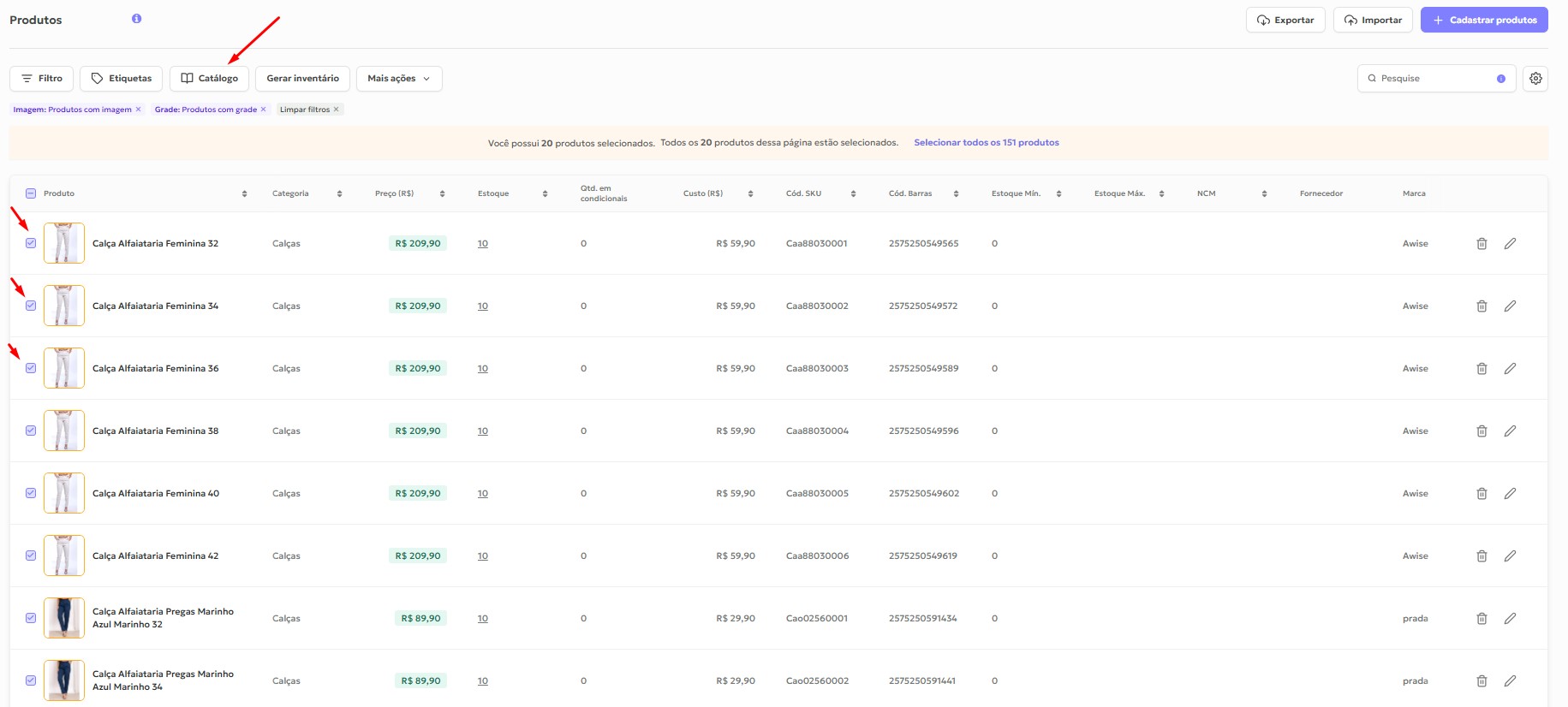Image resolution: width=1568 pixels, height=707 pixels.
Task: Edit Calça Alfaiataria Feminina 36 with pencil icon
Action: click(x=1510, y=369)
